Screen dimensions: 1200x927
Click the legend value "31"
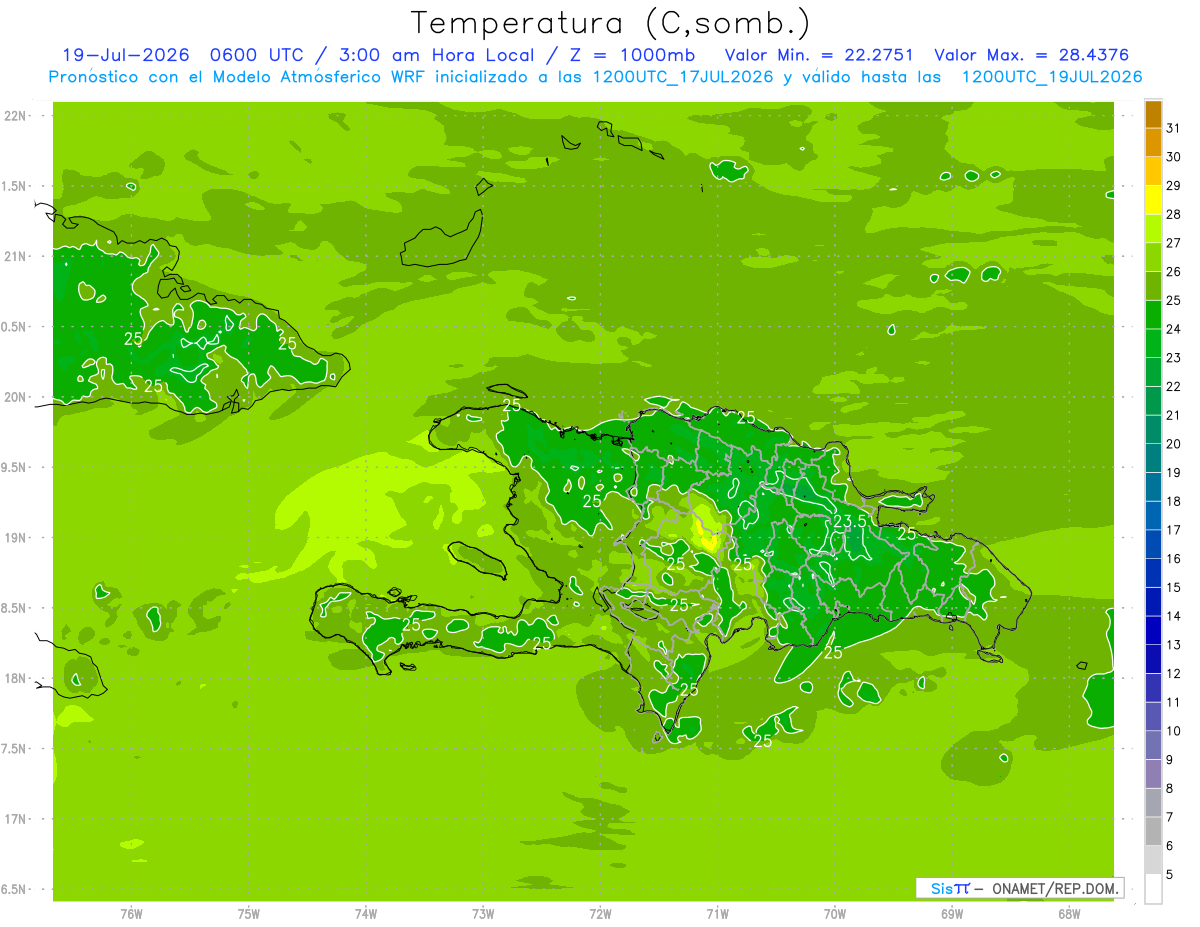[1174, 128]
